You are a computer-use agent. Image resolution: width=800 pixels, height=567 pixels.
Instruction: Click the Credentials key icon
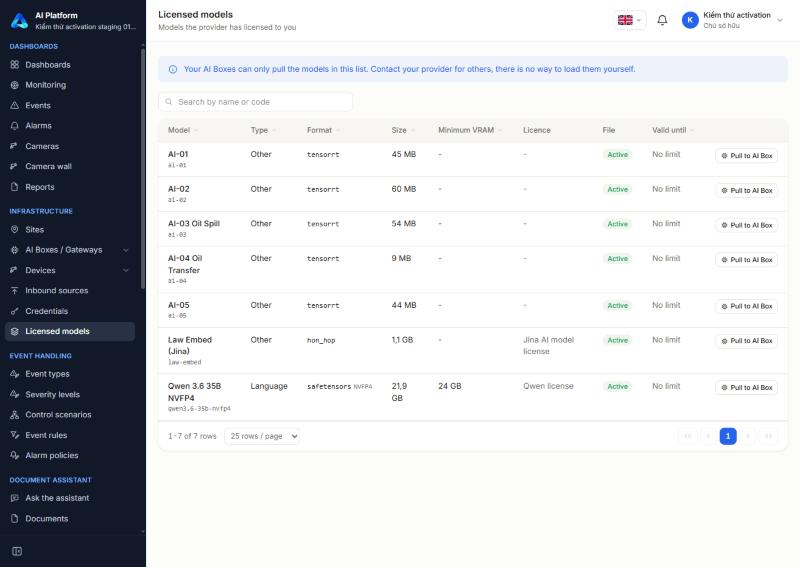(x=14, y=311)
